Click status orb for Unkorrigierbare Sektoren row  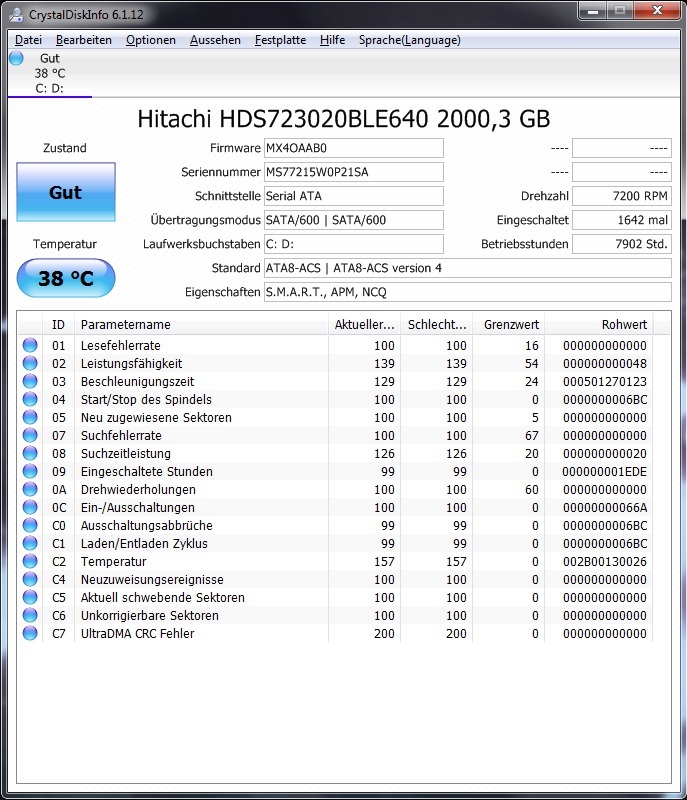pyautogui.click(x=30, y=615)
